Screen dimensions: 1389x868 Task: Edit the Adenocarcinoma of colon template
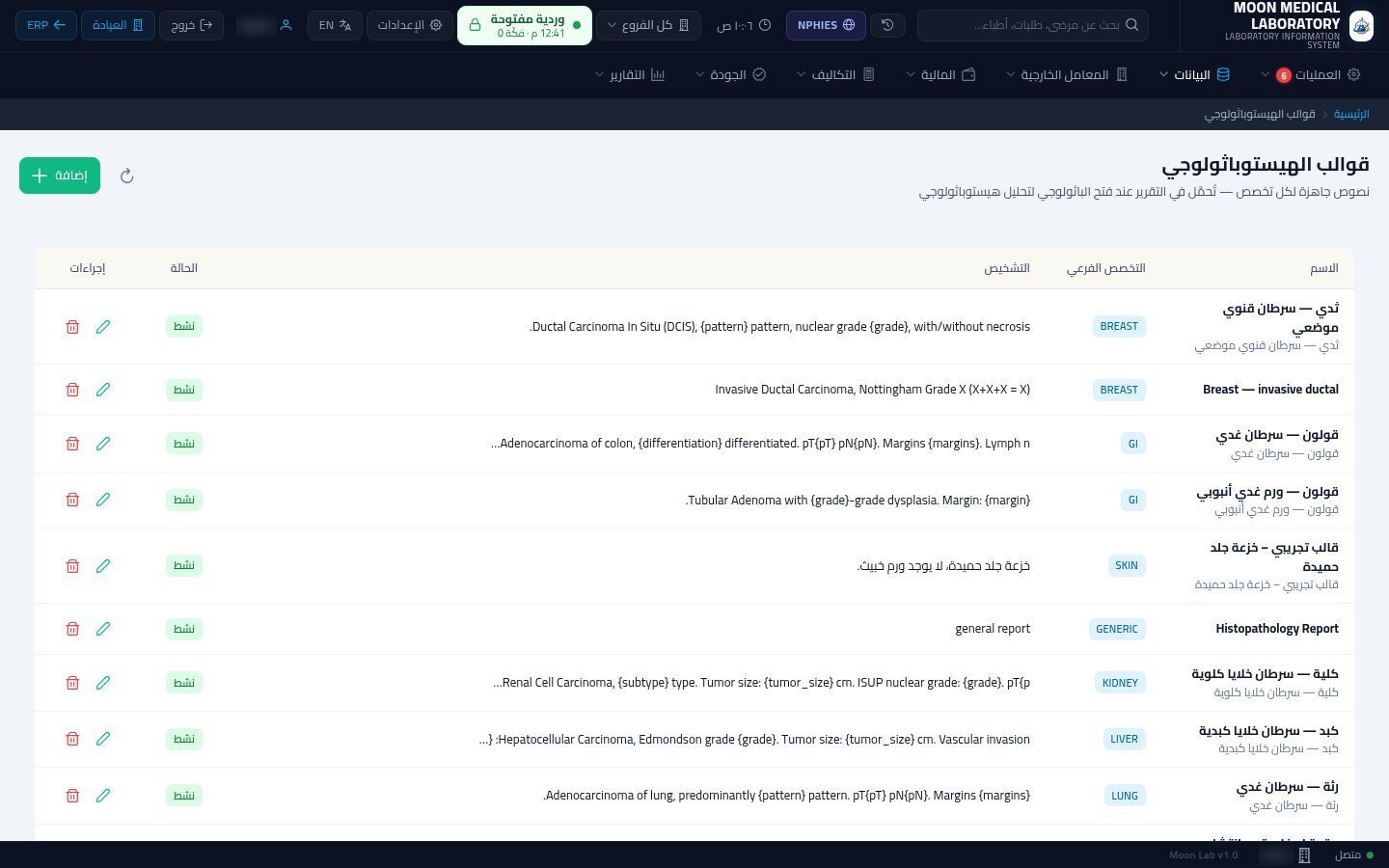pos(103,444)
